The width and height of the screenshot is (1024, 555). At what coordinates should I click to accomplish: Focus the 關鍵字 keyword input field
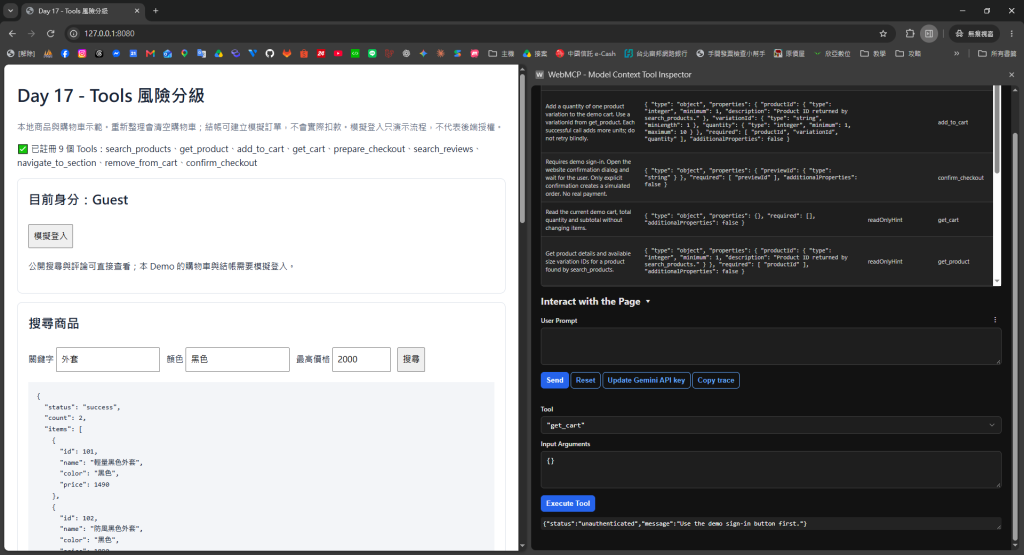[108, 359]
